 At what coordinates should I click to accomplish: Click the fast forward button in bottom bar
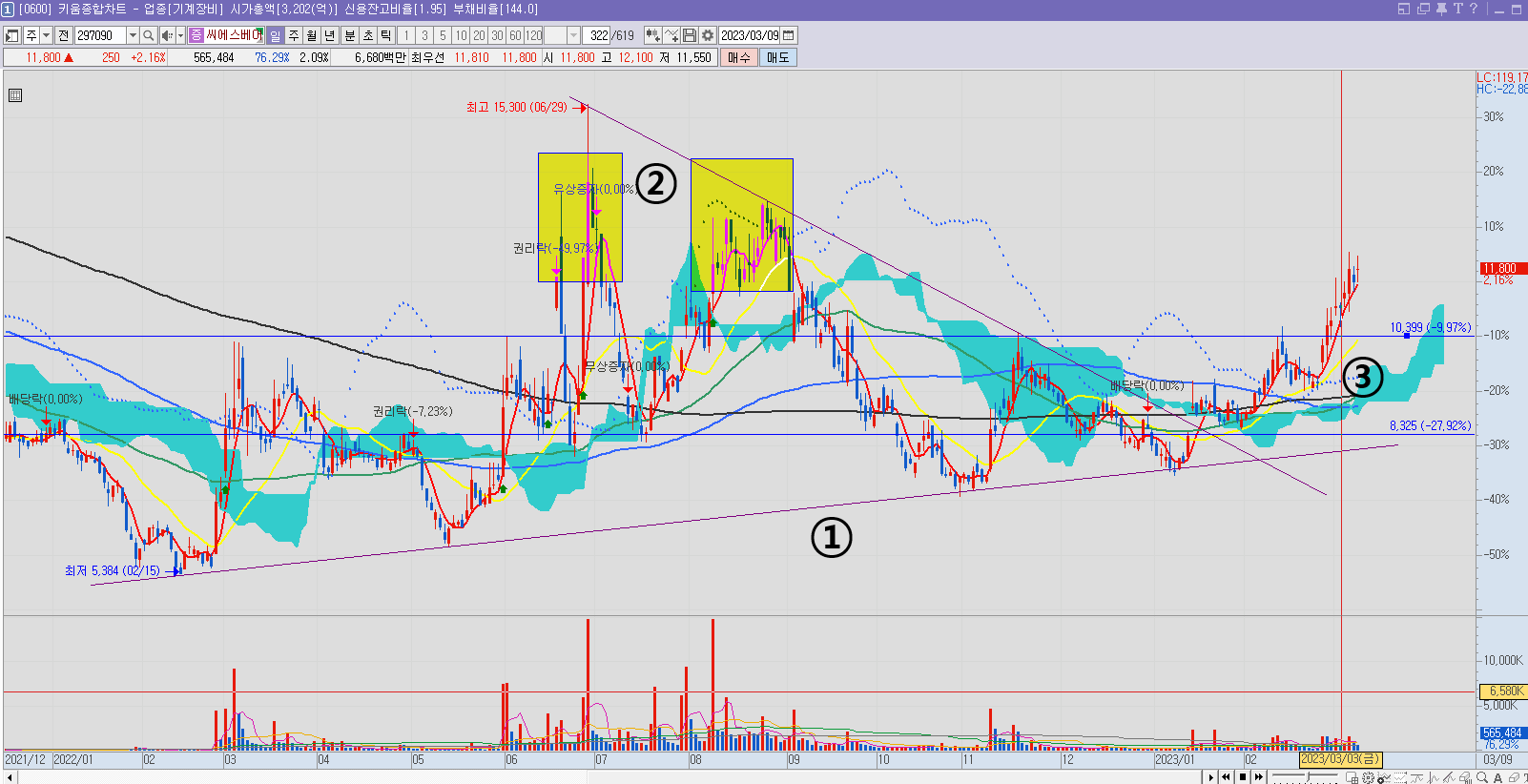(x=1259, y=777)
